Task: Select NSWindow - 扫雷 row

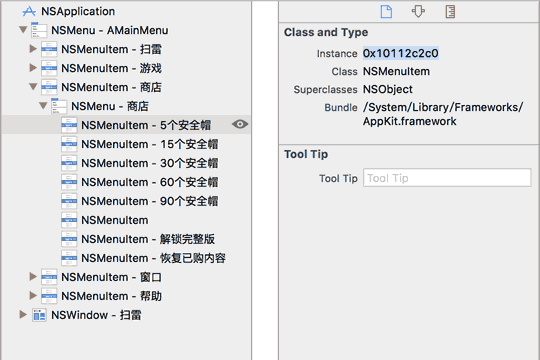Action: (x=125, y=315)
